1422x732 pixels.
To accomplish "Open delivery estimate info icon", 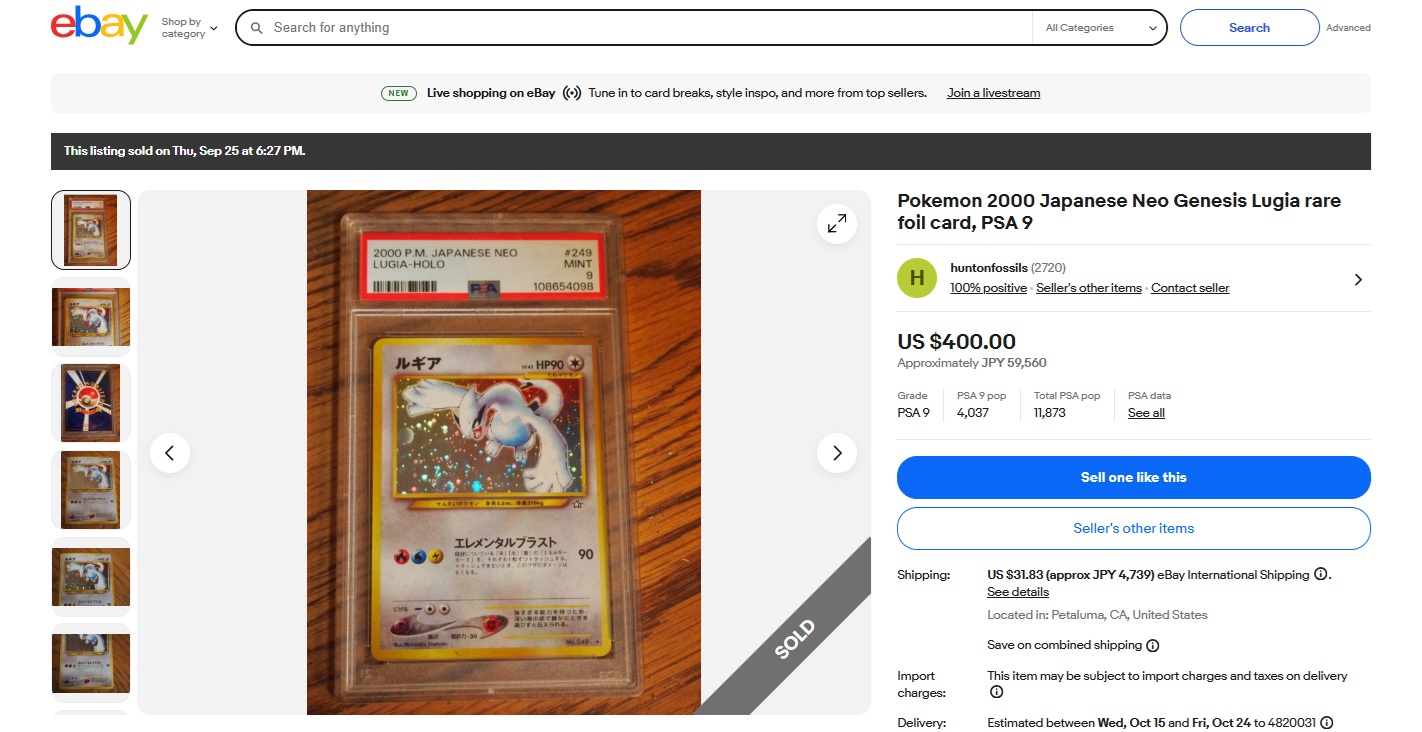I will coord(1326,723).
